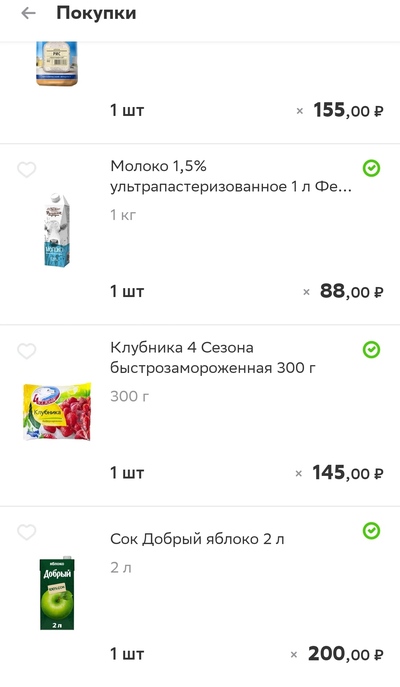Open Клубника 4 Сезона быстрозамороженная title
This screenshot has height=687, width=400.
click(x=212, y=358)
